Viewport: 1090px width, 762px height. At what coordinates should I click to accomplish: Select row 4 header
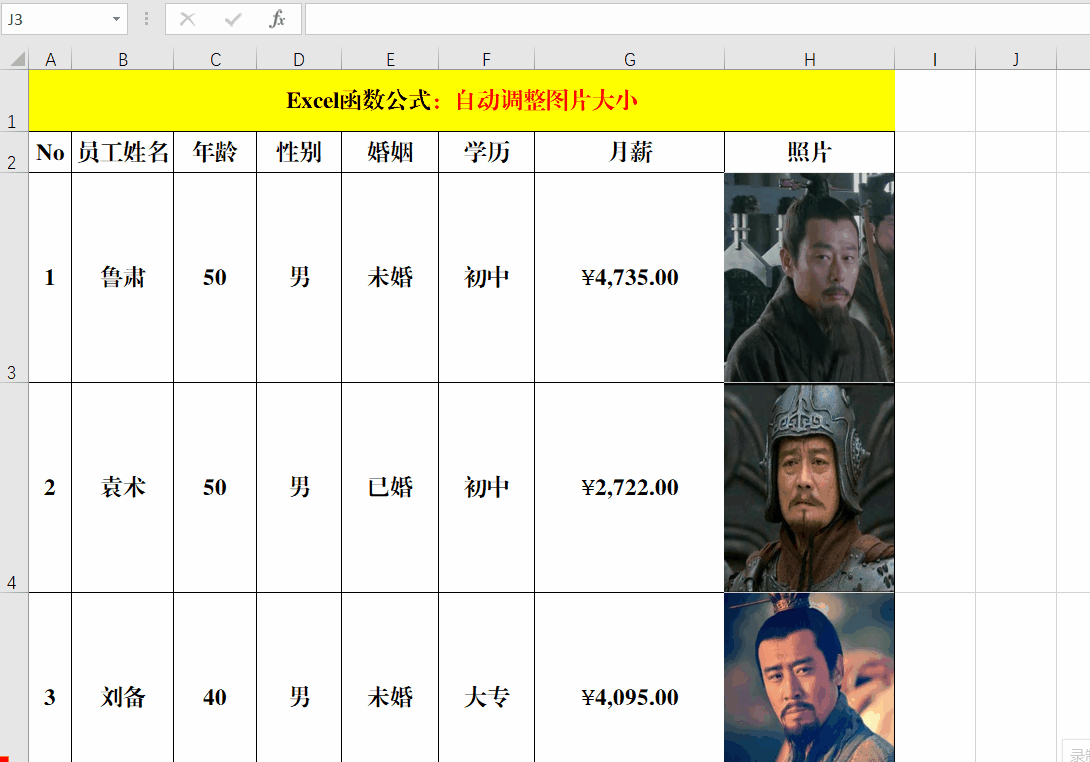pyautogui.click(x=14, y=487)
